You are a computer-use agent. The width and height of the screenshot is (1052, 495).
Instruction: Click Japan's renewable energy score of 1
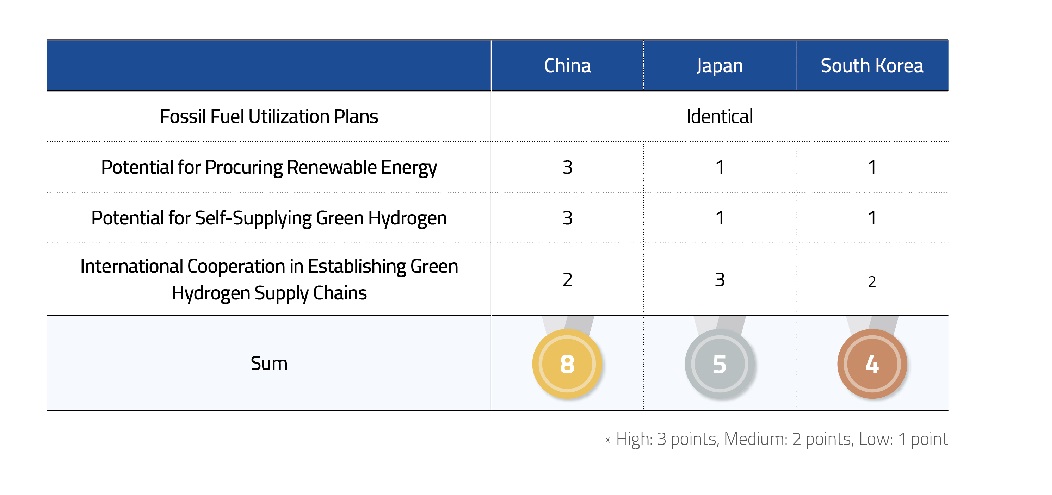tap(719, 167)
